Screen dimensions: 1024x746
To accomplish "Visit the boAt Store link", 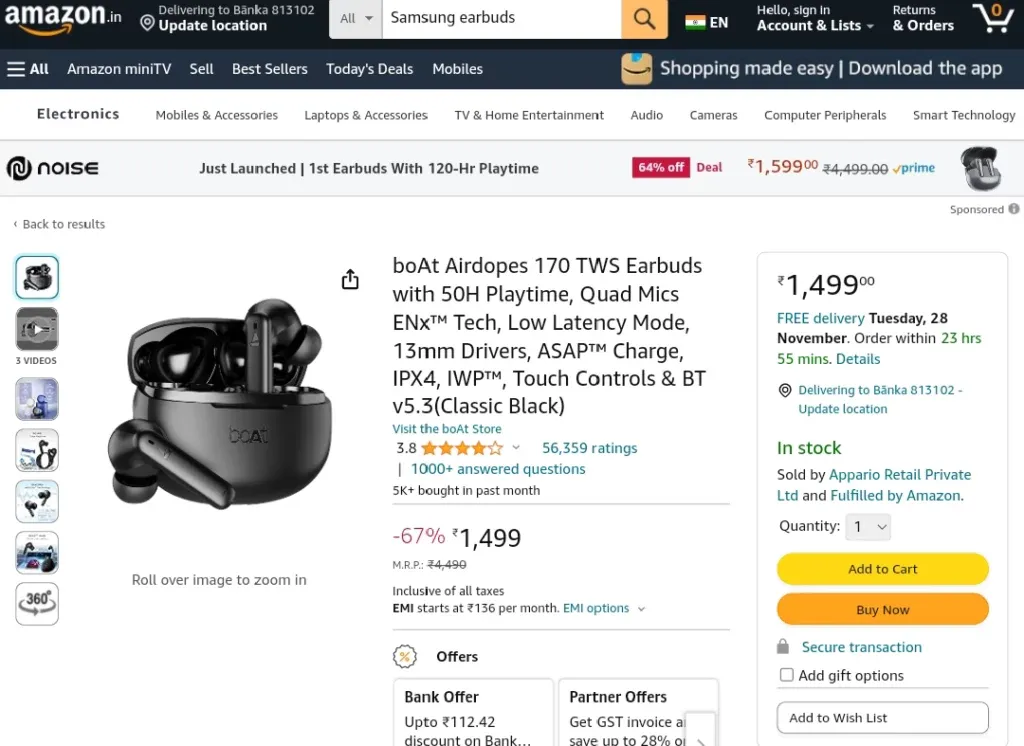I will [447, 429].
